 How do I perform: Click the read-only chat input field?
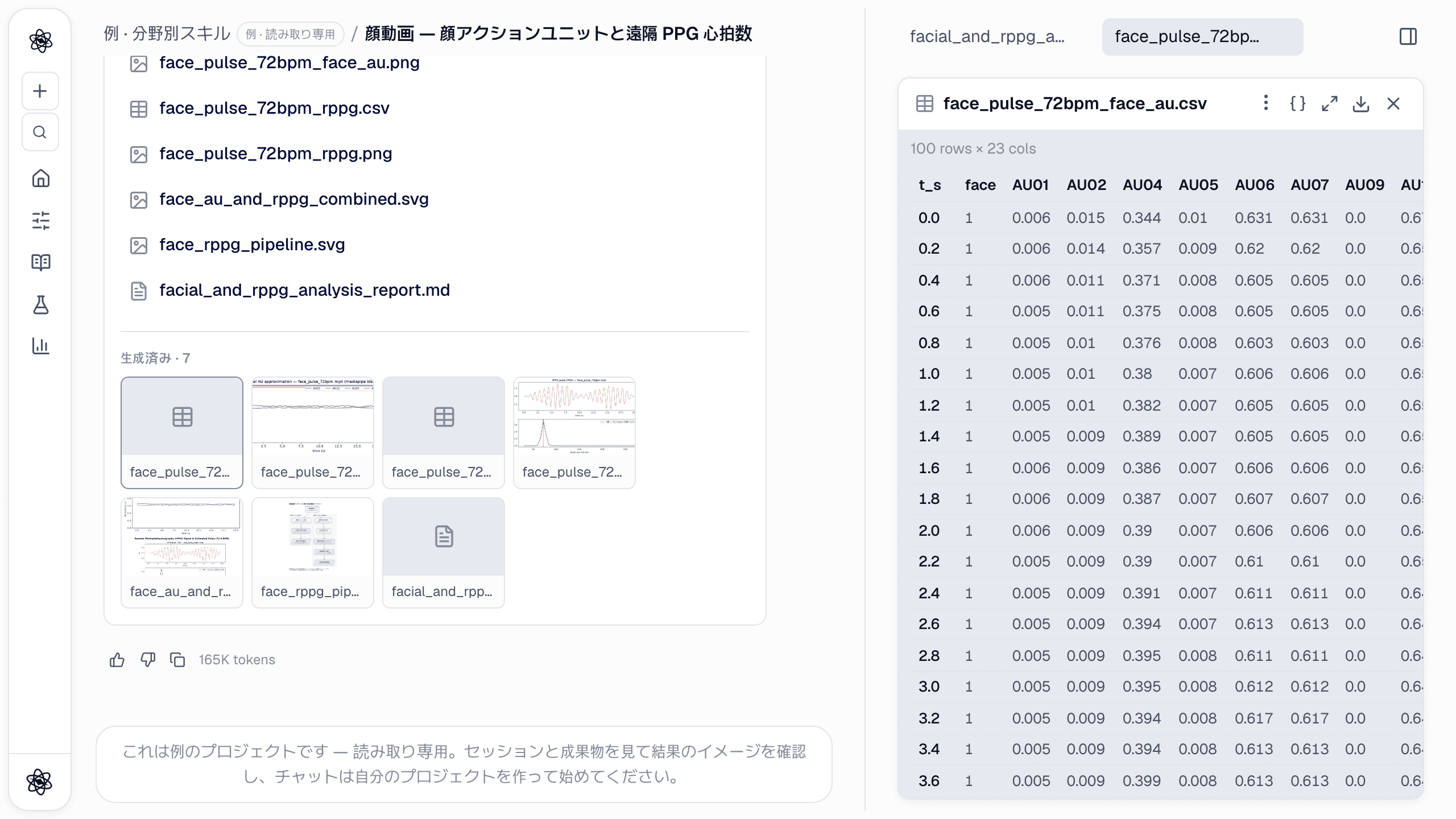(x=464, y=764)
